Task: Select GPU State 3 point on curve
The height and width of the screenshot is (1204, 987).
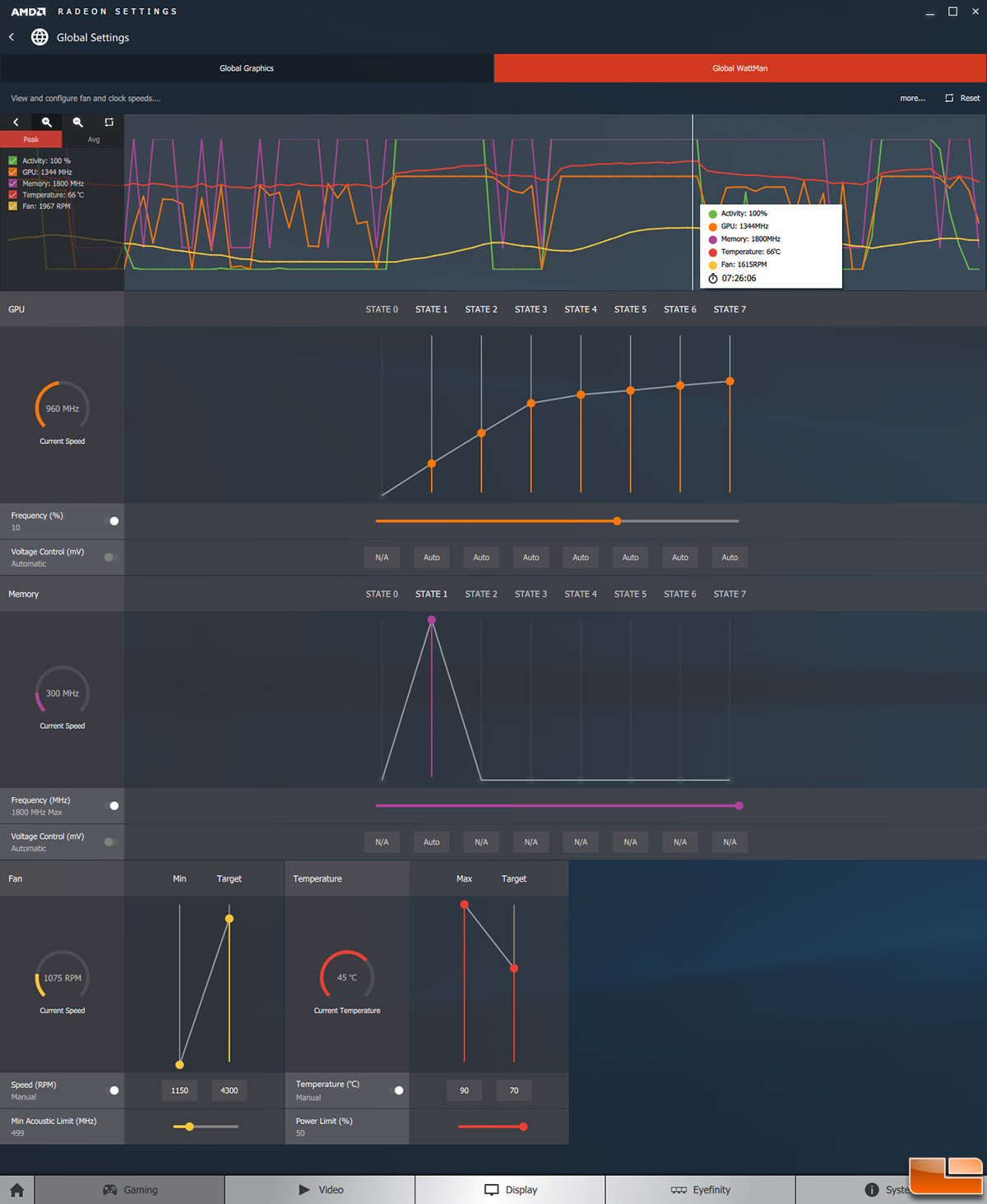Action: pyautogui.click(x=531, y=403)
